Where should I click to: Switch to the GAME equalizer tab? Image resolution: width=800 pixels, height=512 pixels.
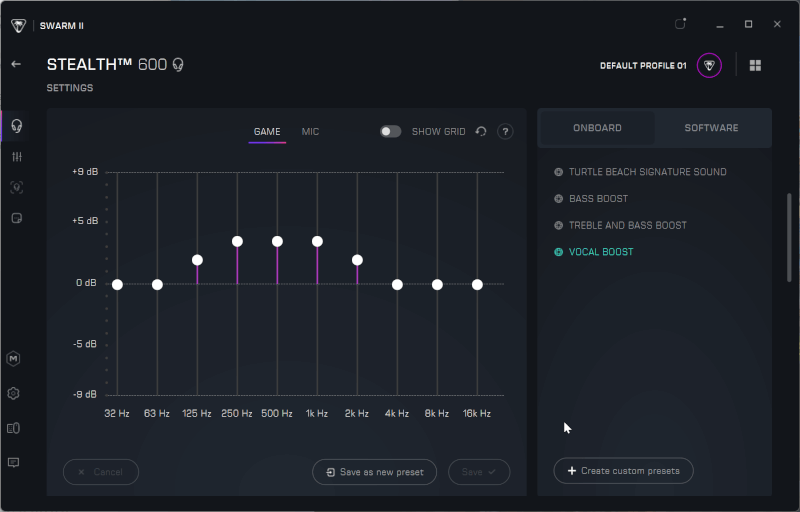tap(267, 132)
